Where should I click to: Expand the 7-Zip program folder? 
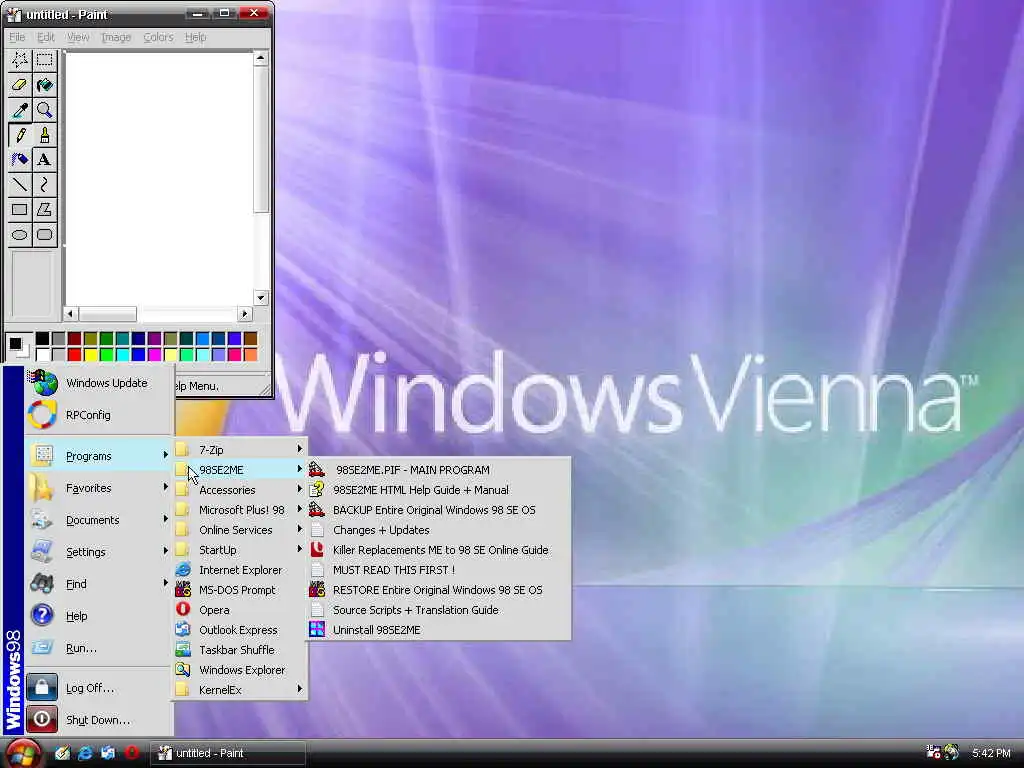(240, 449)
